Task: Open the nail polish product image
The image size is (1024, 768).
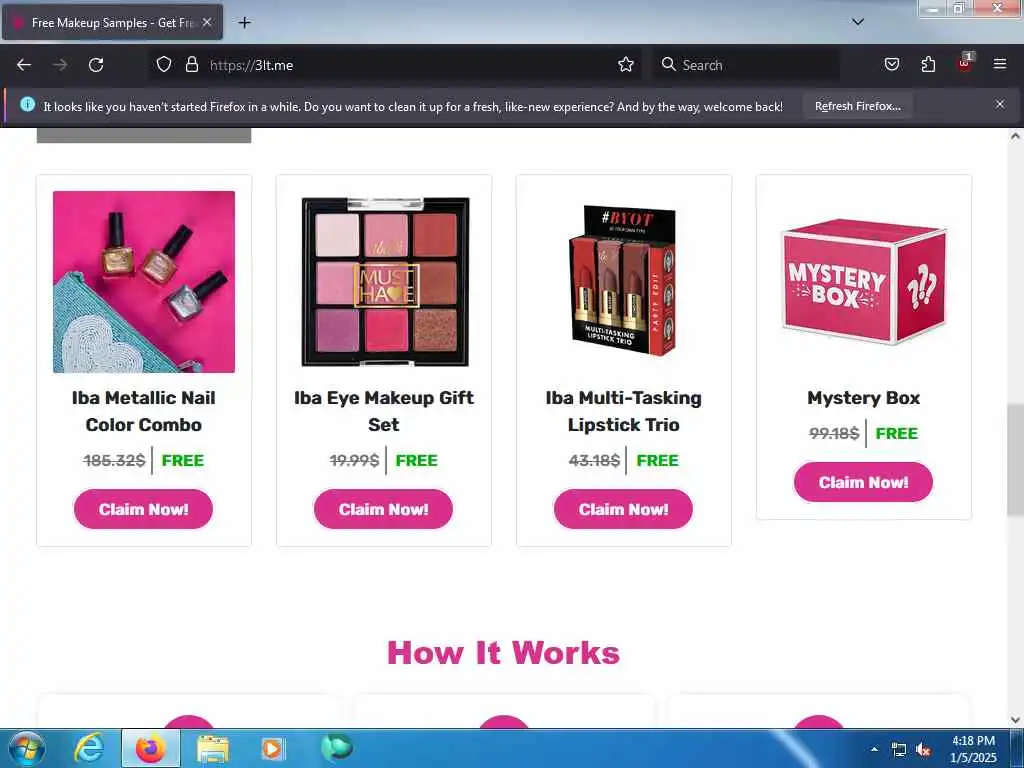Action: point(144,281)
